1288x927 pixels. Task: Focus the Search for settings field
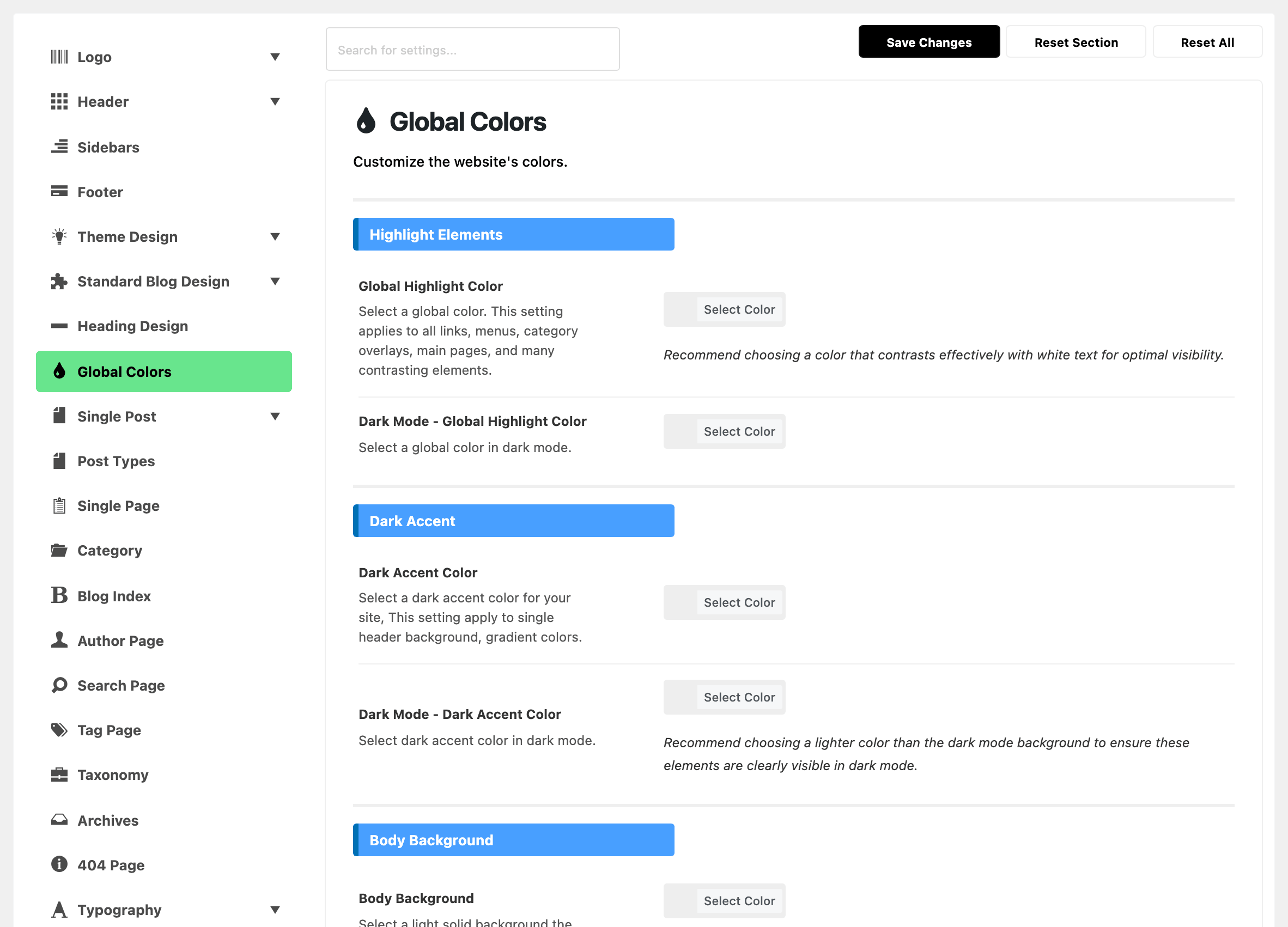472,50
